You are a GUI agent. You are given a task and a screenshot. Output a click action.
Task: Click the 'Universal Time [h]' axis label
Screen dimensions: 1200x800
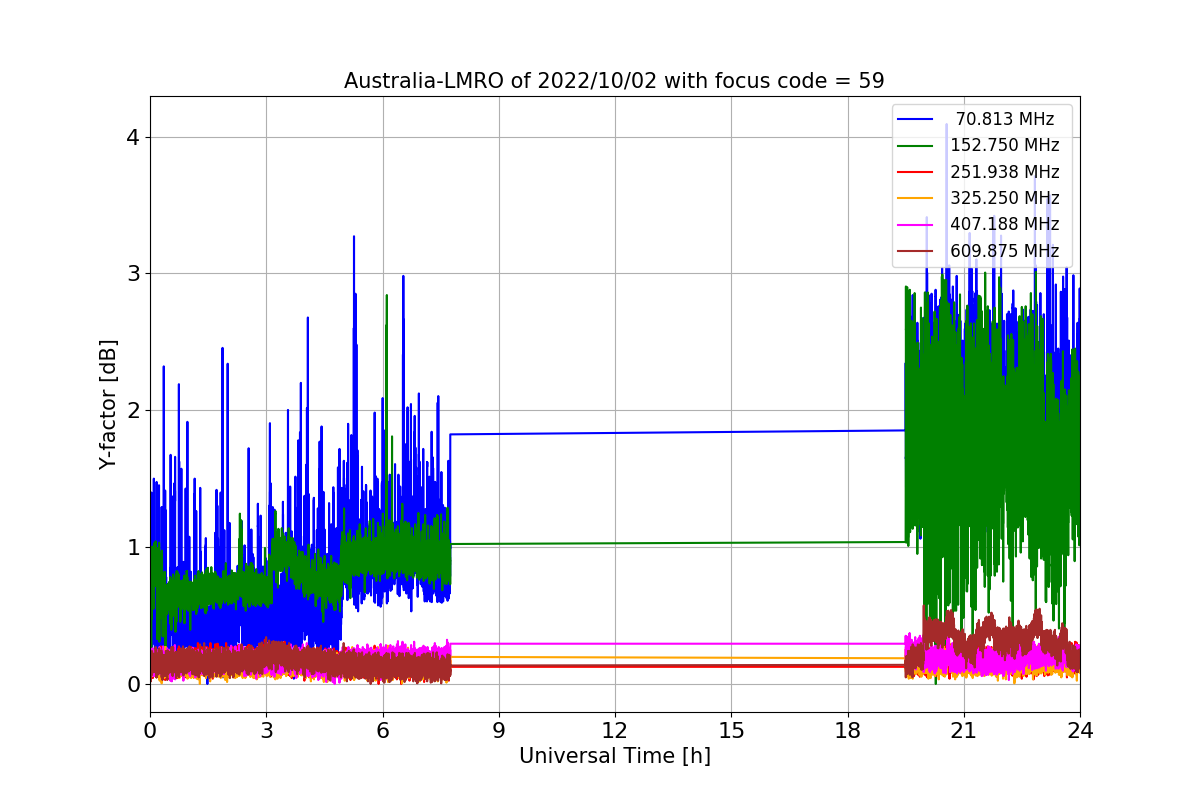point(615,757)
